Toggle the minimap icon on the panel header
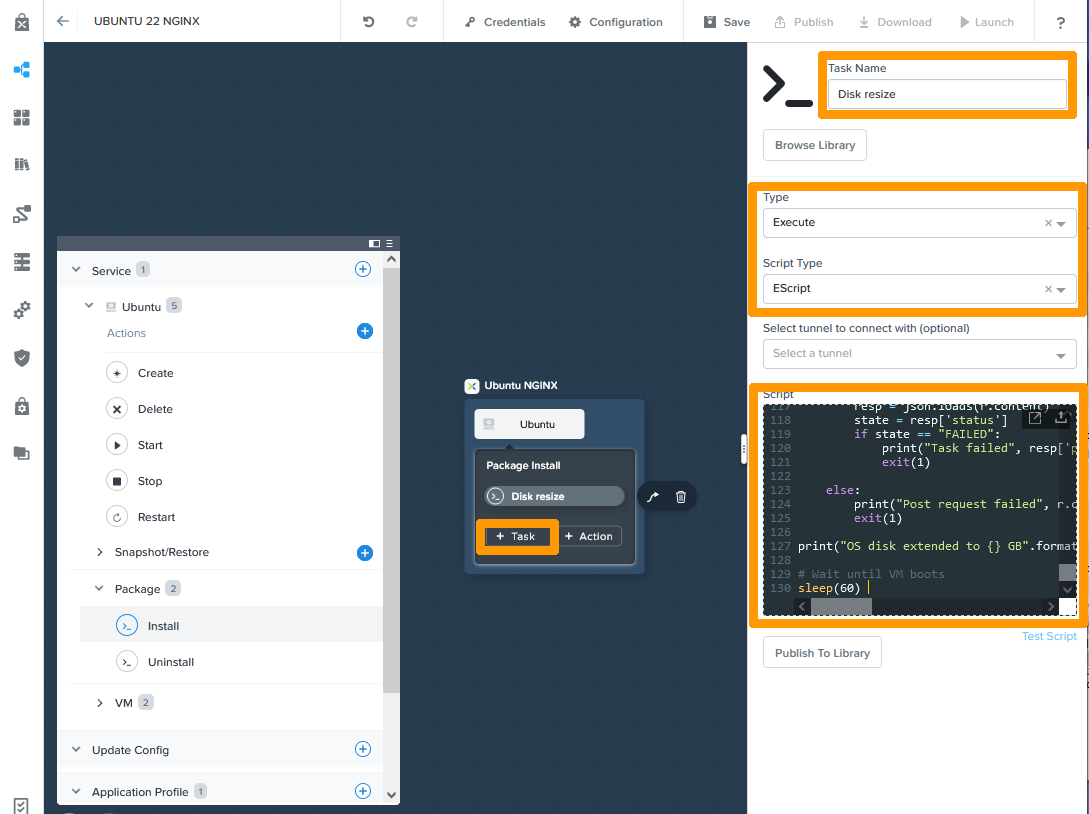 coord(374,243)
